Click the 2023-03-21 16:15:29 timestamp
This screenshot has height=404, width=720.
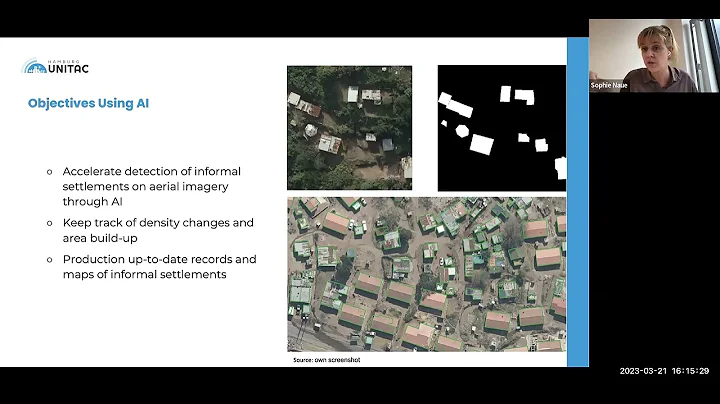(664, 371)
